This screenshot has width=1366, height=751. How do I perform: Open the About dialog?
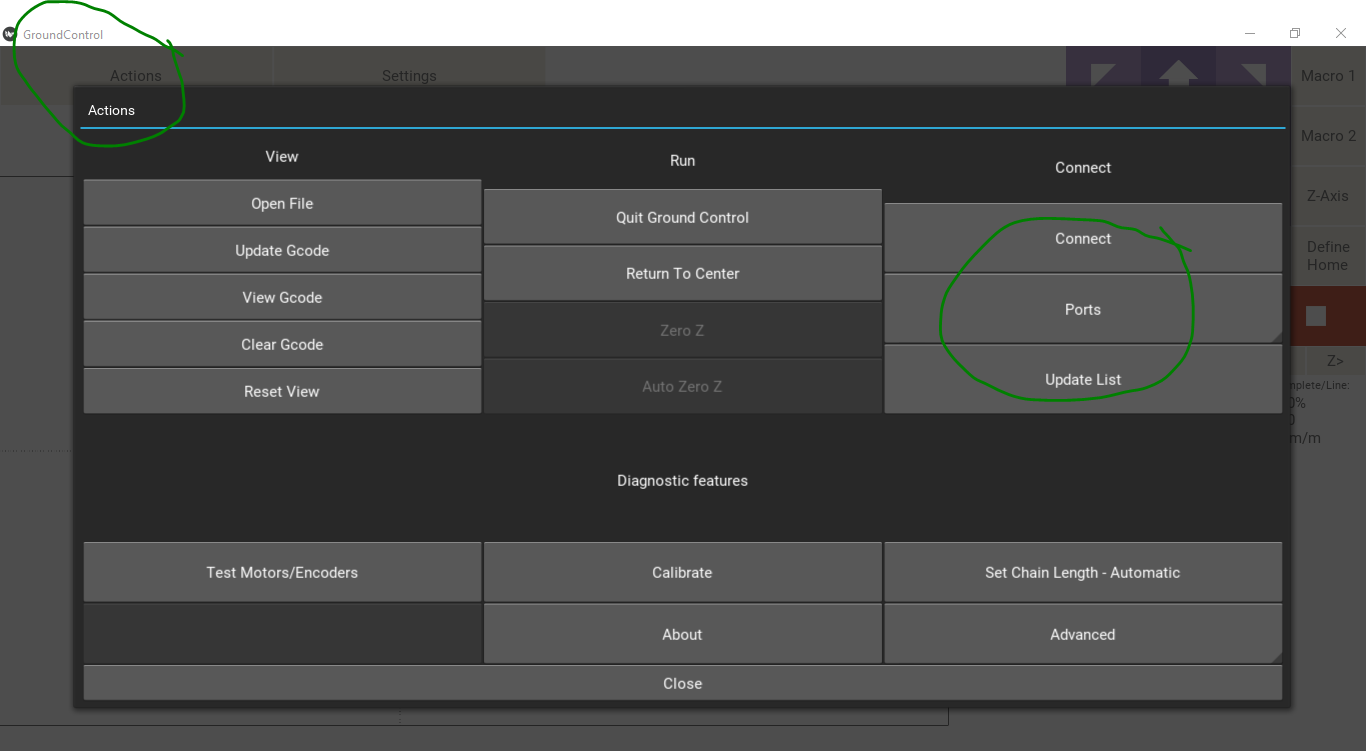coord(682,634)
